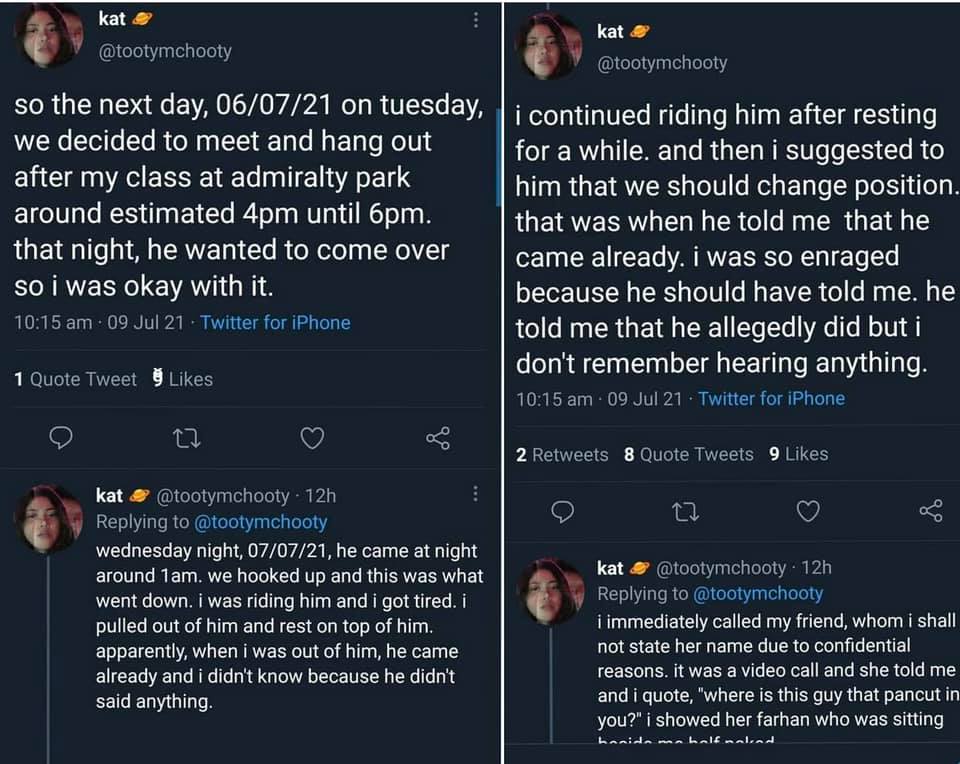Open the right tweet's 8 Quote Tweets
Screen dimensions: 960x764
tap(688, 454)
